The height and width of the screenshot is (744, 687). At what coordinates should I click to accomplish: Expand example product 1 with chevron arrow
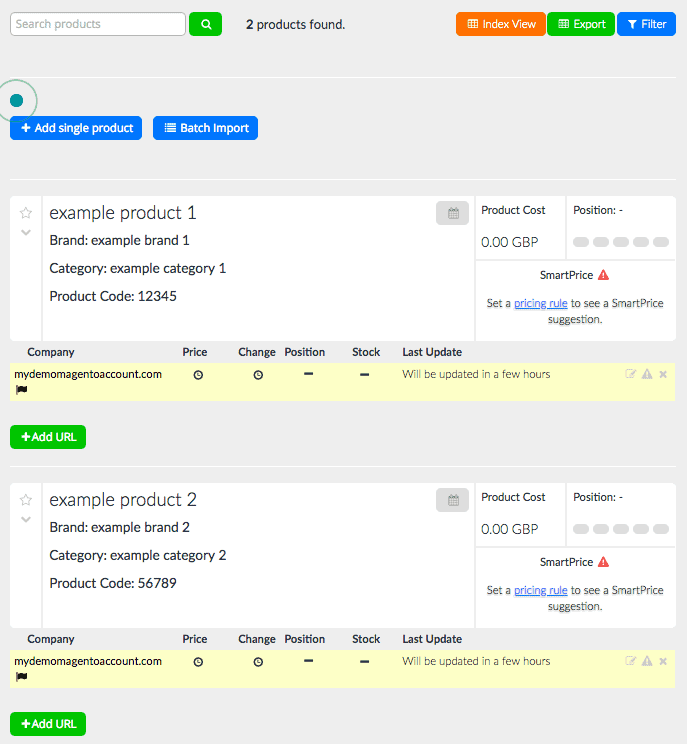[x=26, y=233]
